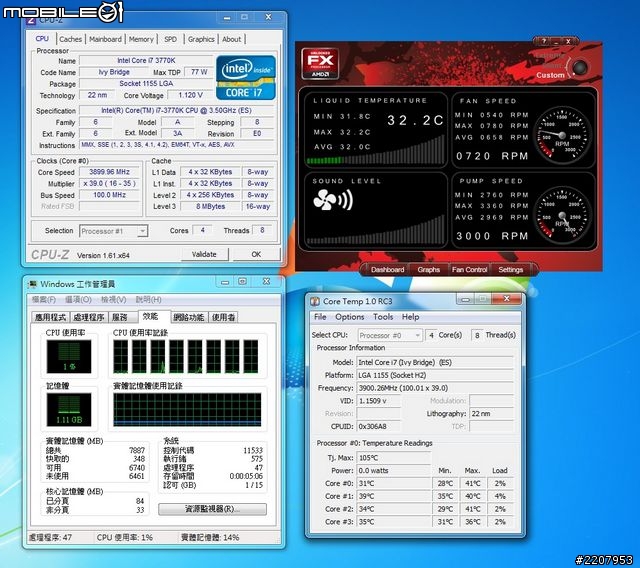Click the Multiplier x 39.0 value in CPU-Z
Screen dimensions: 640x568
[x=109, y=184]
